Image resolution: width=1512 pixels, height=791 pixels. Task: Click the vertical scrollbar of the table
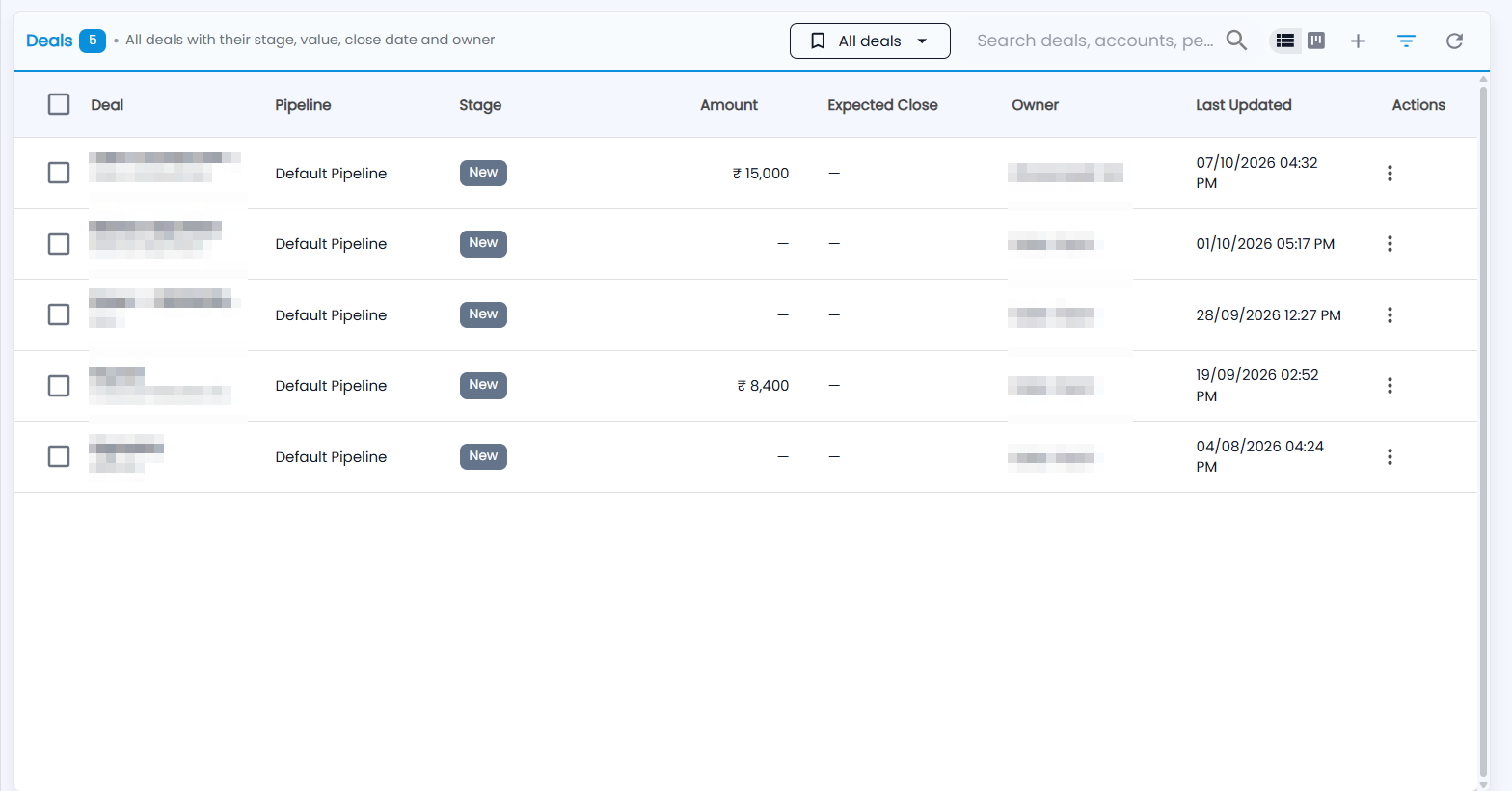pyautogui.click(x=1483, y=429)
